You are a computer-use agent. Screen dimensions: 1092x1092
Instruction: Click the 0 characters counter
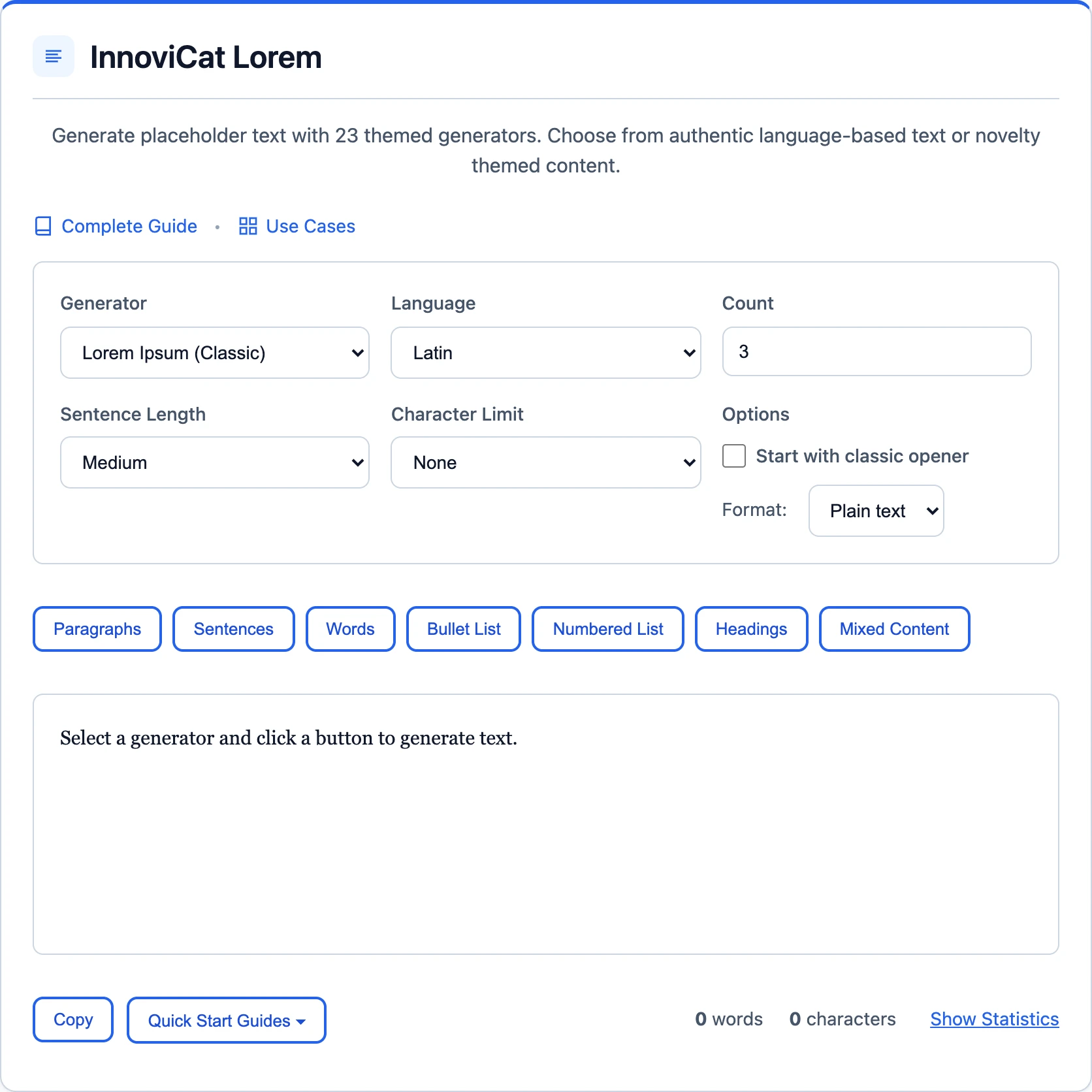pyautogui.click(x=843, y=1019)
